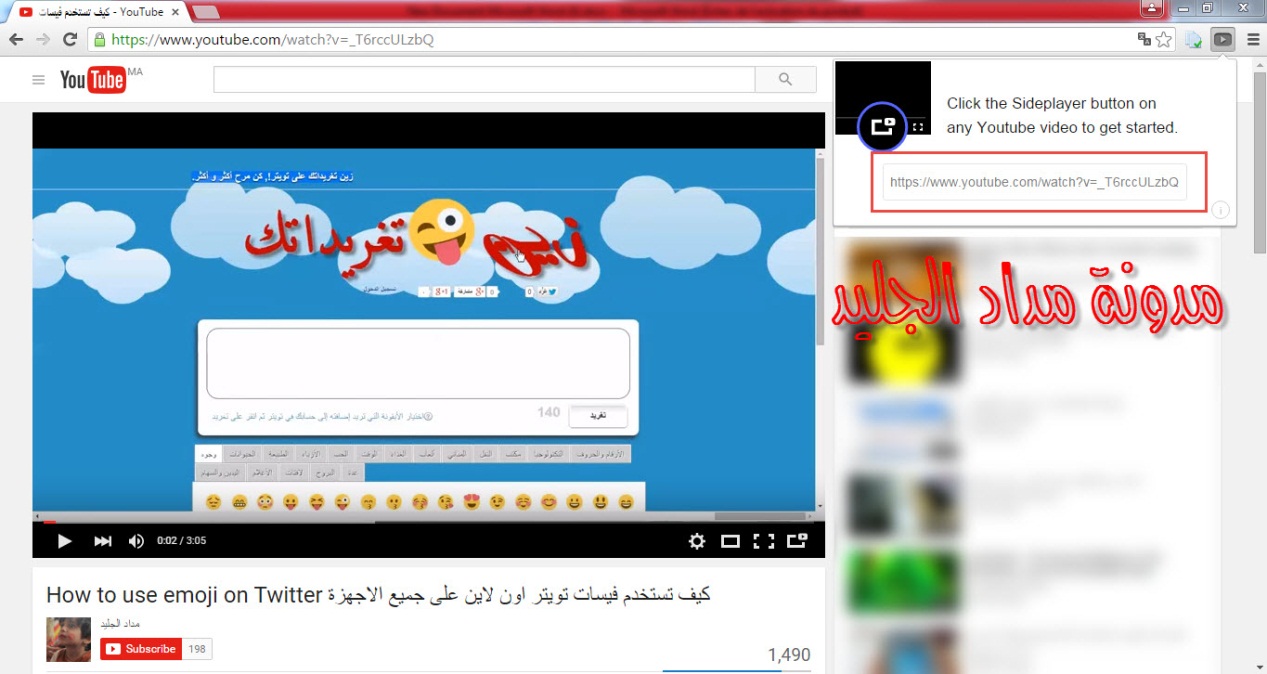Viewport: 1267px width, 674px height.
Task: Seek on the video progress bar
Action: (x=428, y=520)
